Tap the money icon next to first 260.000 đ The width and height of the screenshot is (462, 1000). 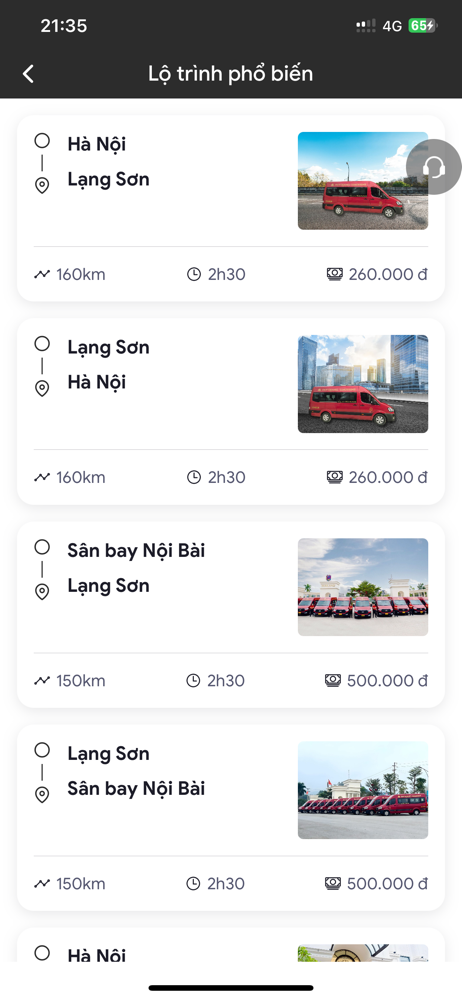[335, 274]
